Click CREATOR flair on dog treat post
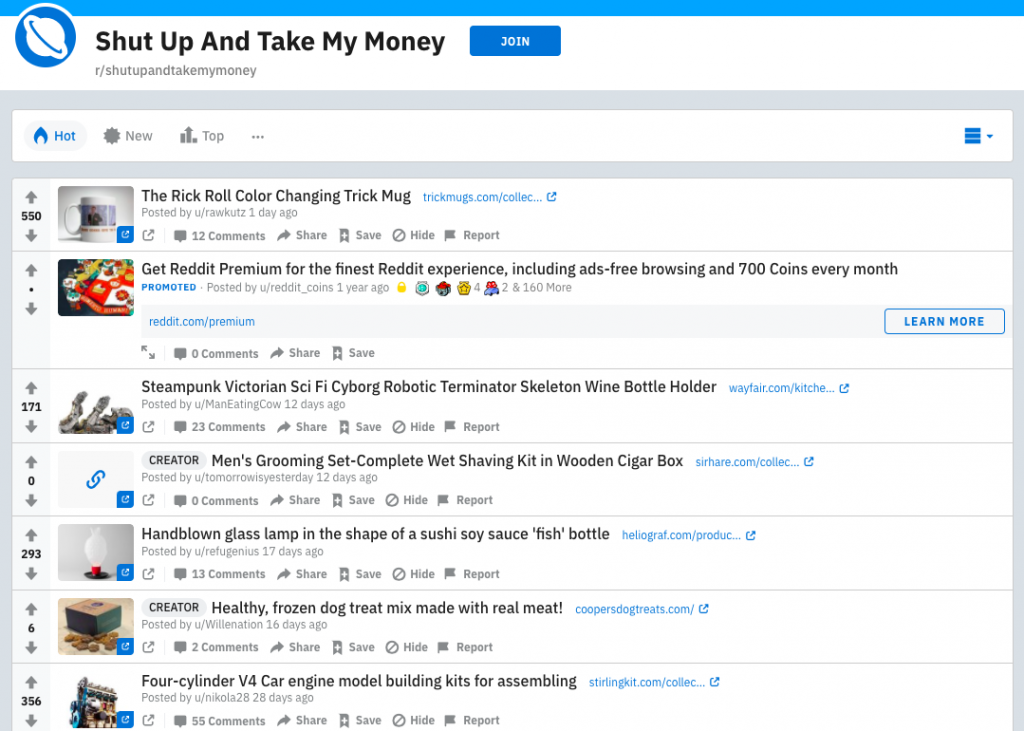Image resolution: width=1024 pixels, height=731 pixels. click(174, 608)
